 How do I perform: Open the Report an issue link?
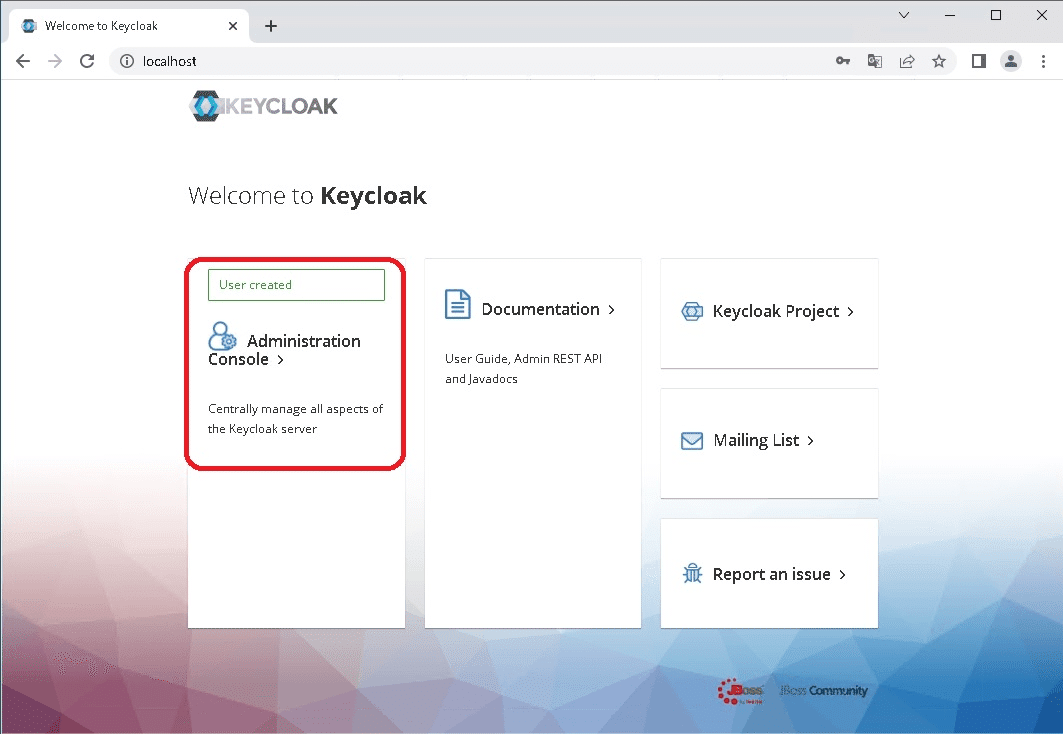click(x=765, y=574)
